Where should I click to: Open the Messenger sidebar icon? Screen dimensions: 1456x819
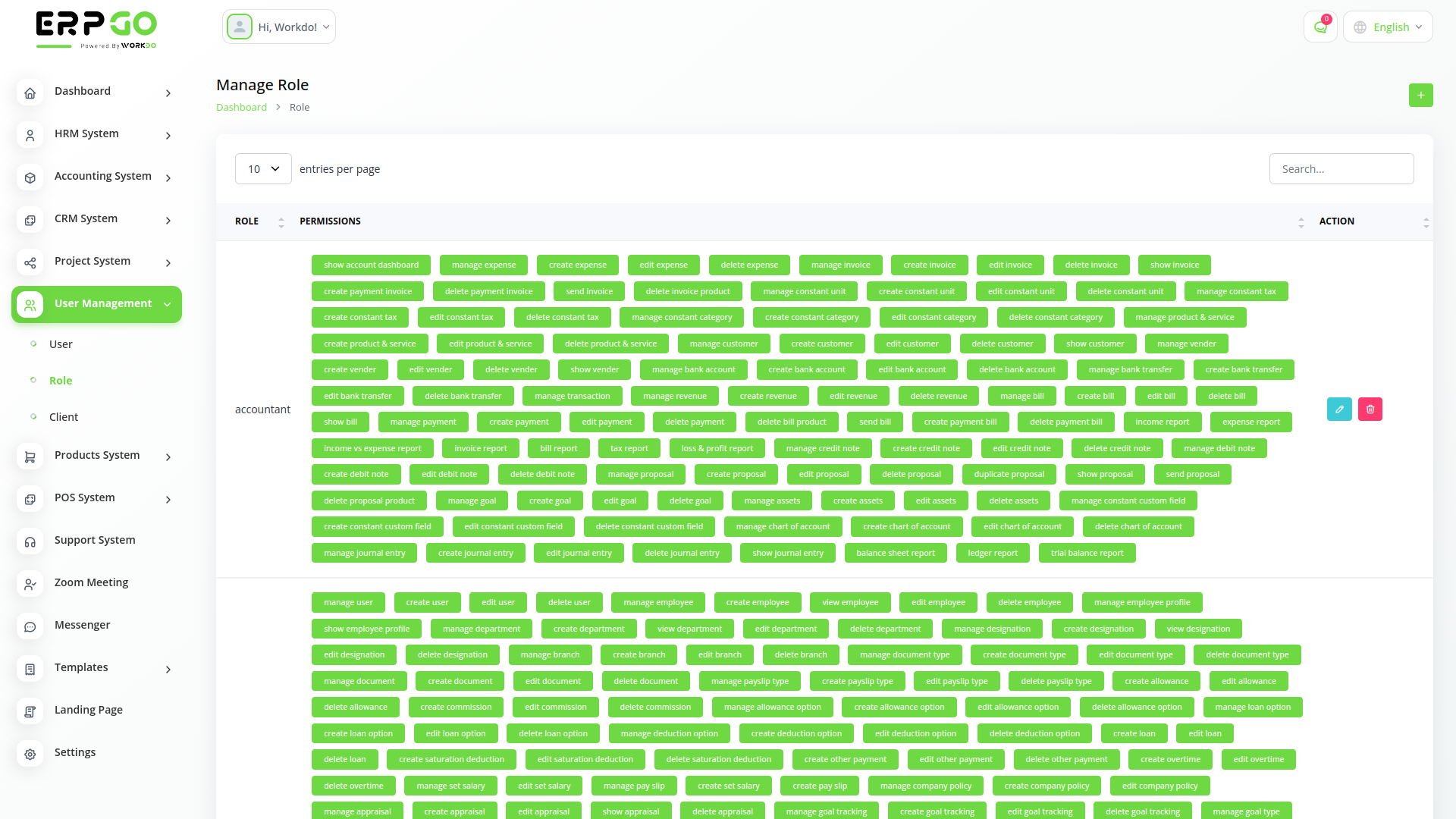[30, 626]
